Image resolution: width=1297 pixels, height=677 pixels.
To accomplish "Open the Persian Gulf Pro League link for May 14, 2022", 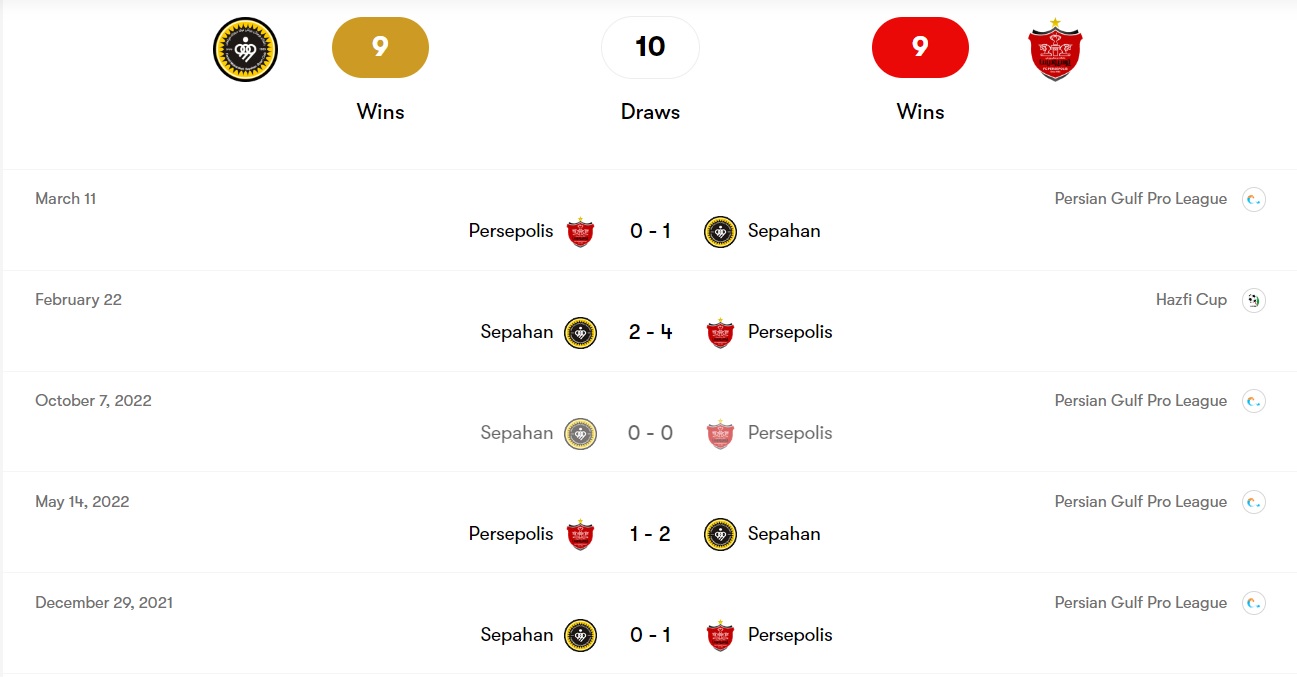I will (1140, 502).
